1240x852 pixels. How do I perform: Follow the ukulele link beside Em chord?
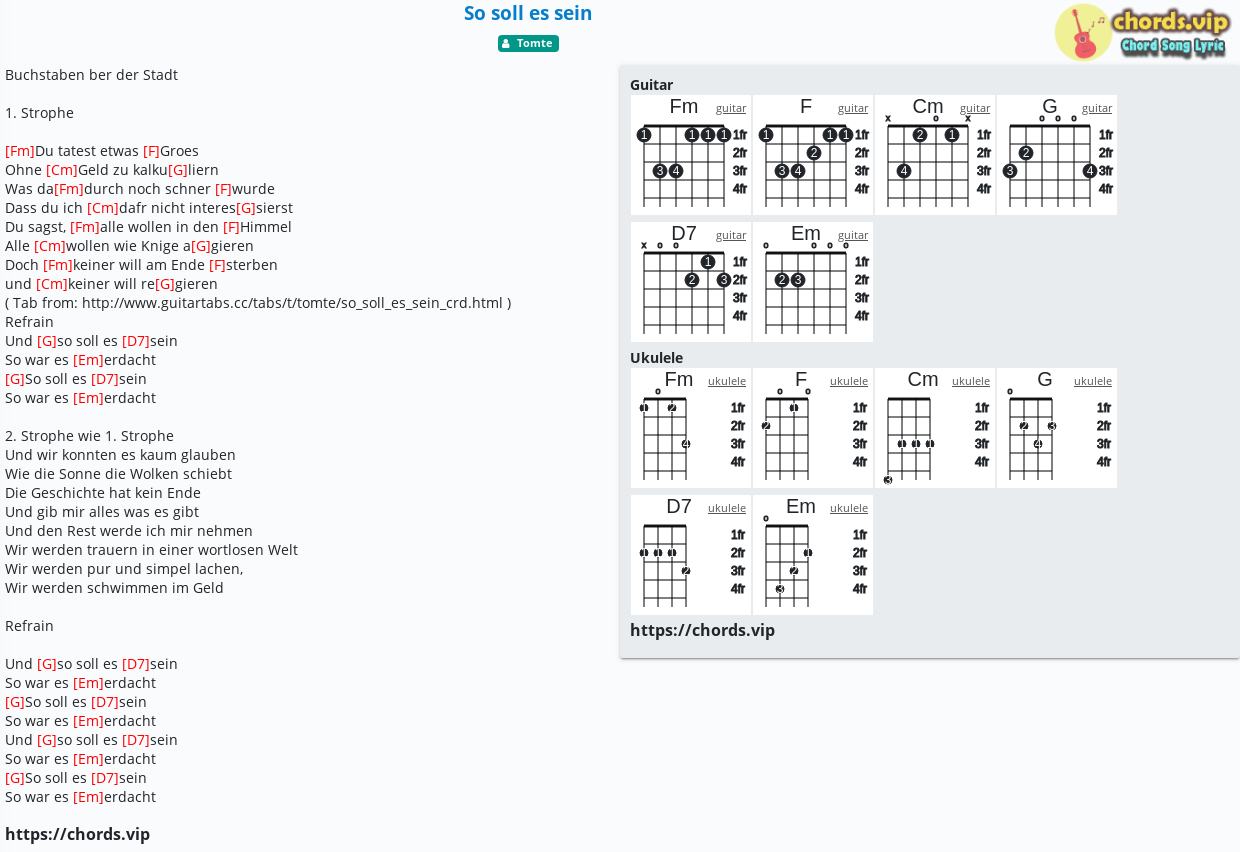pos(849,508)
